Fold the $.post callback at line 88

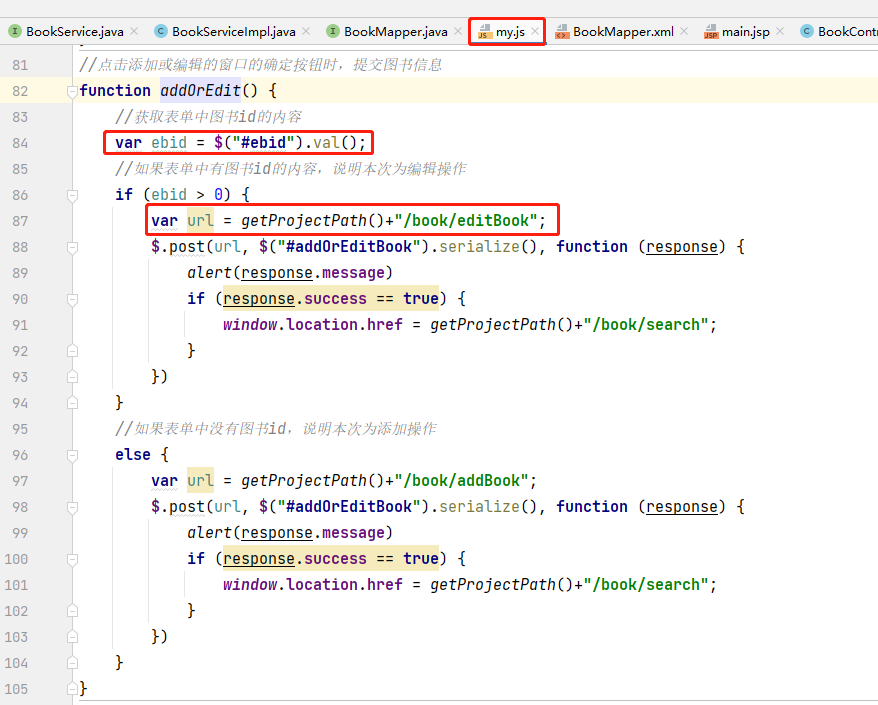coord(72,247)
